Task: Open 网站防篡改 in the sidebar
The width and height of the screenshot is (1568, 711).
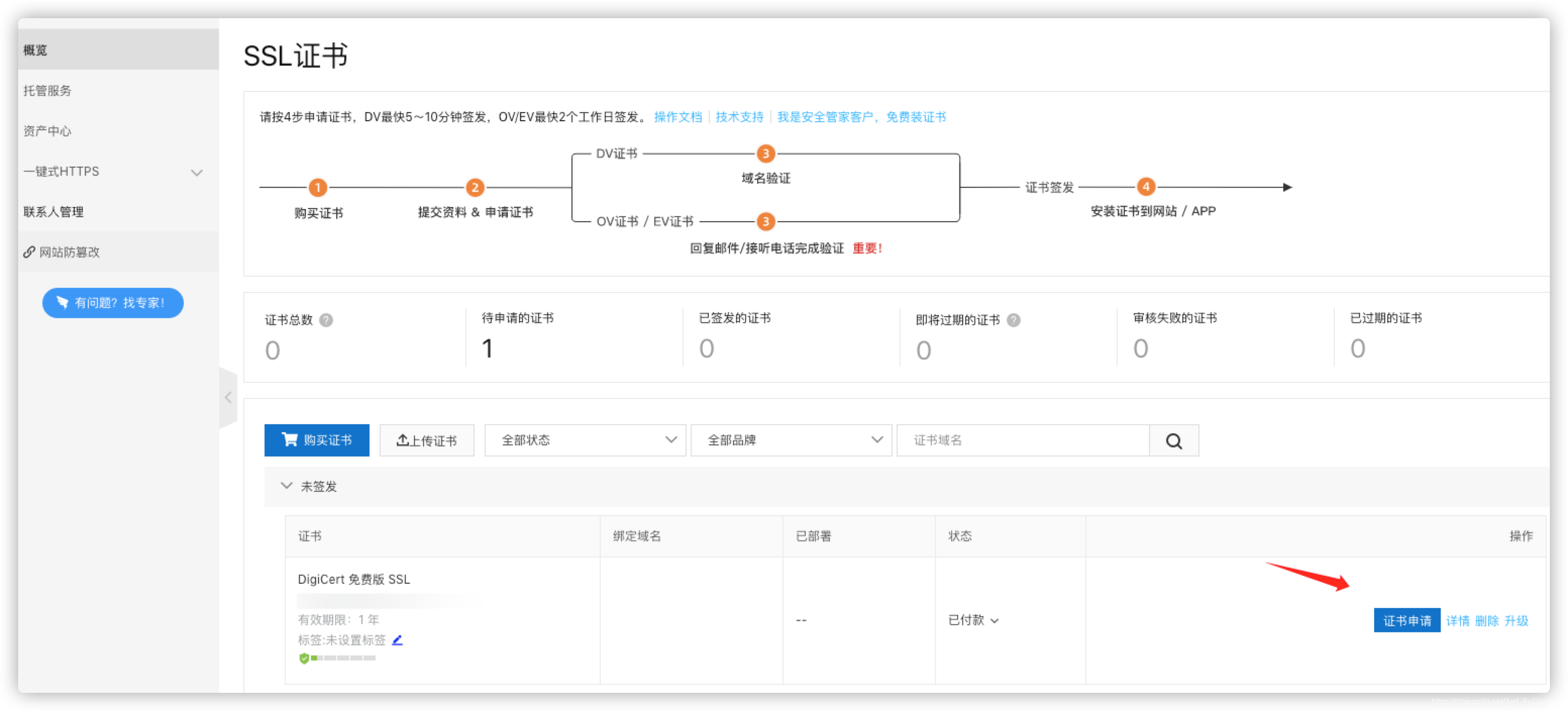Action: pos(118,252)
